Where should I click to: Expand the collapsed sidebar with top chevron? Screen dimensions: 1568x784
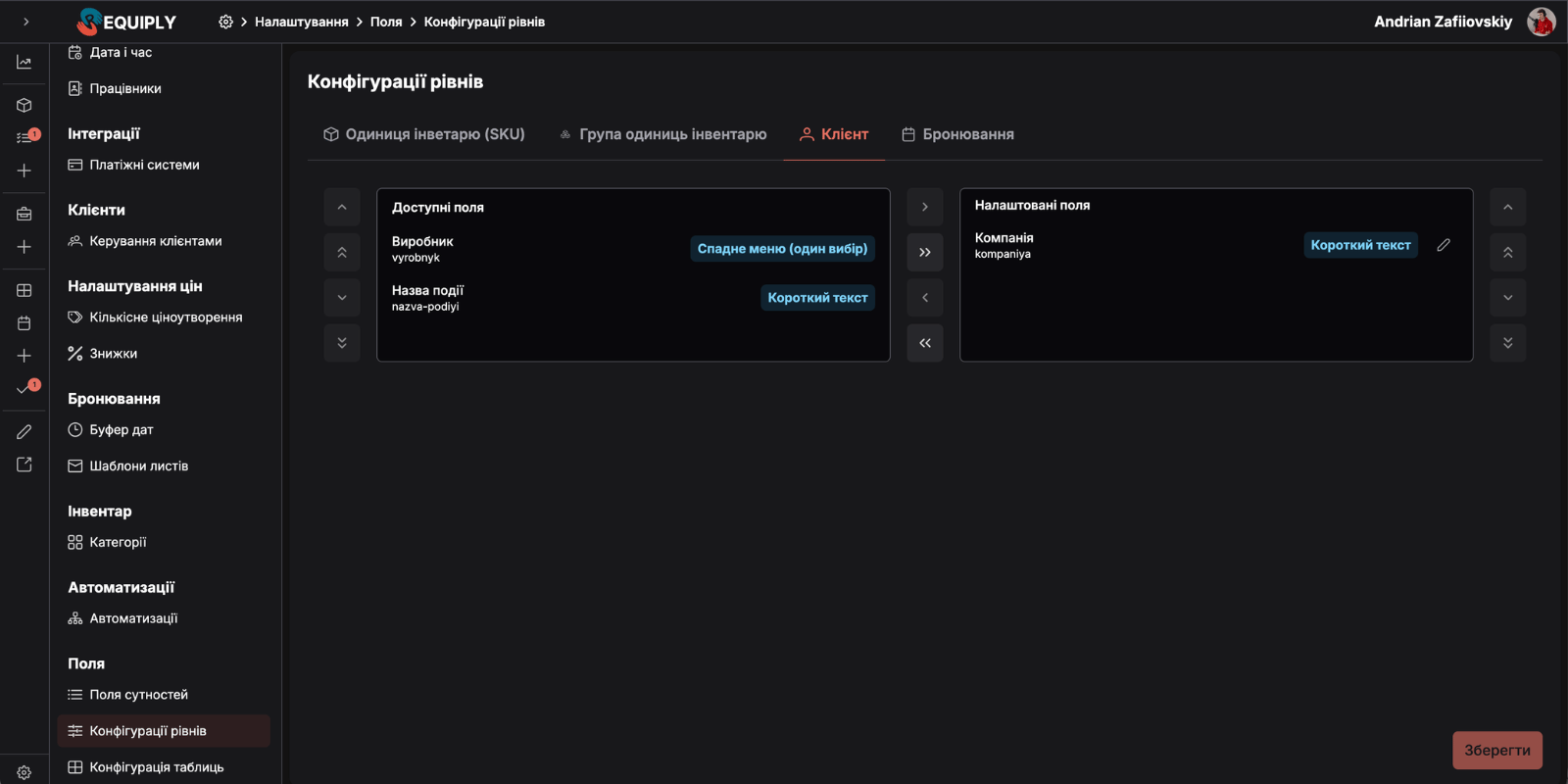click(25, 22)
